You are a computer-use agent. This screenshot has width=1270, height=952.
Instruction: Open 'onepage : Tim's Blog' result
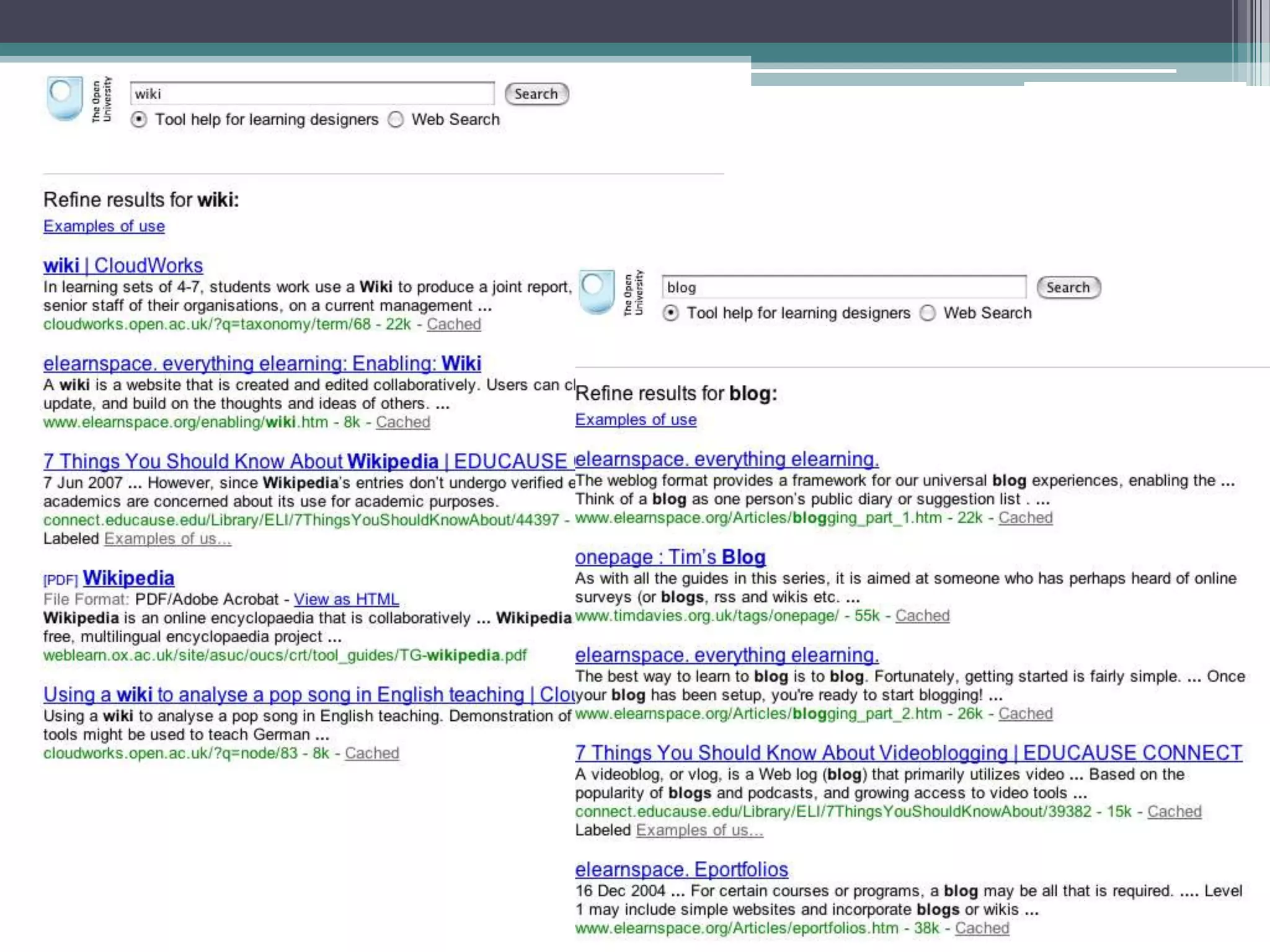(x=670, y=557)
